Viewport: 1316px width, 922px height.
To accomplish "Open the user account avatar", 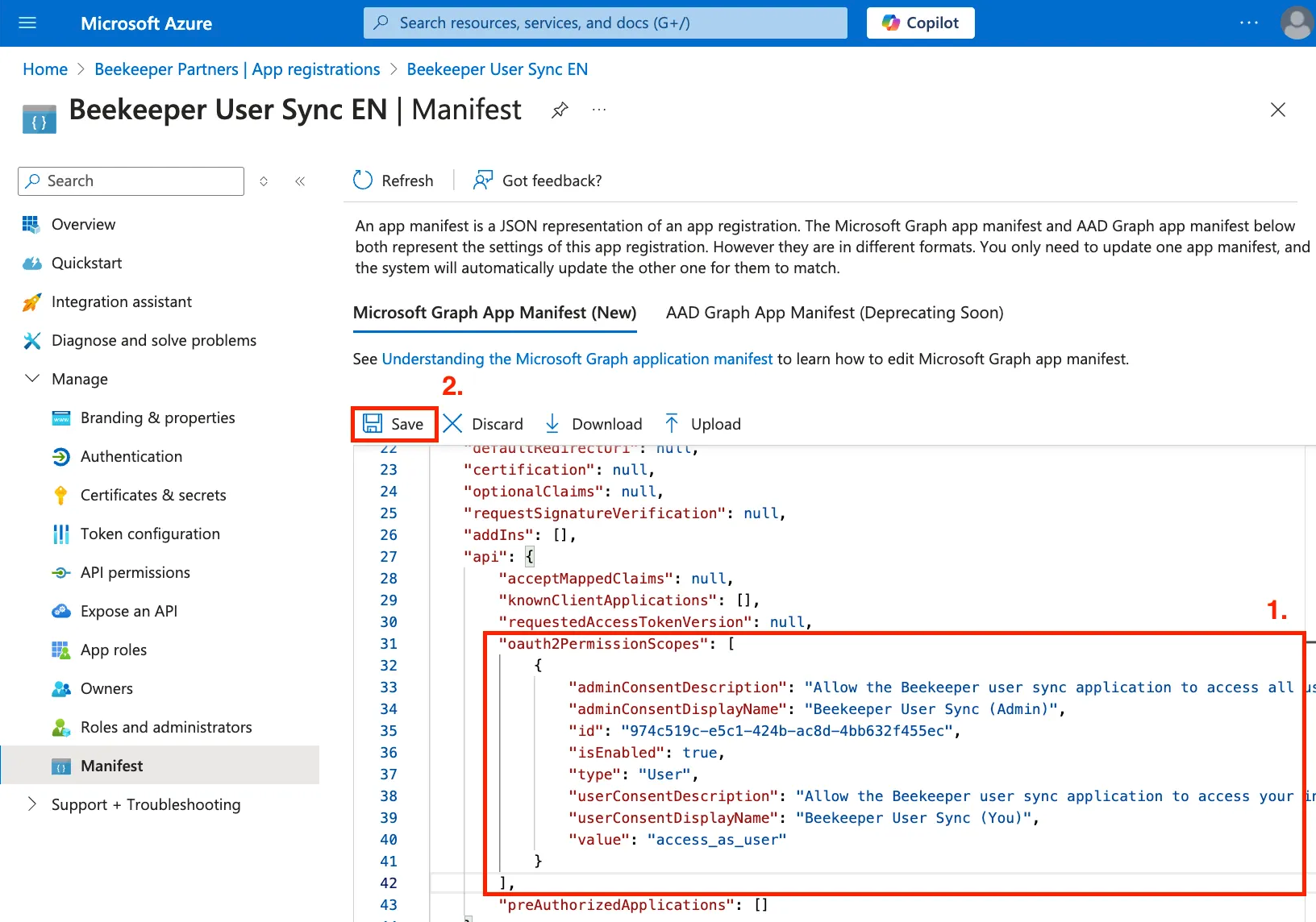I will [1297, 23].
